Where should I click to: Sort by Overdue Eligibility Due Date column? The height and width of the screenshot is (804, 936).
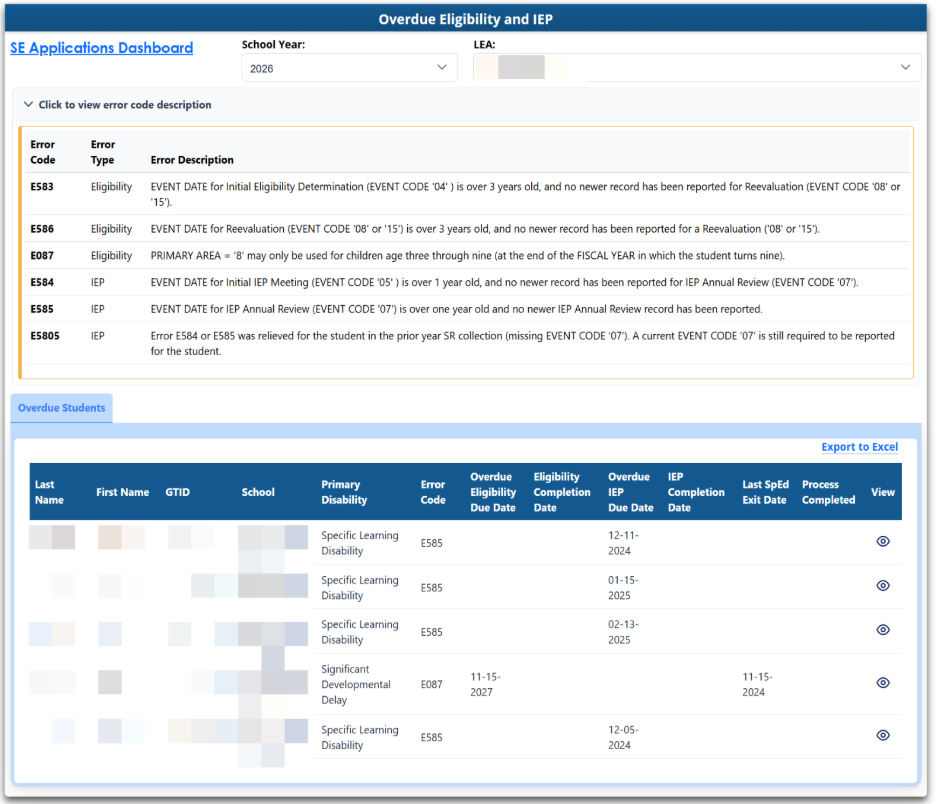point(493,492)
